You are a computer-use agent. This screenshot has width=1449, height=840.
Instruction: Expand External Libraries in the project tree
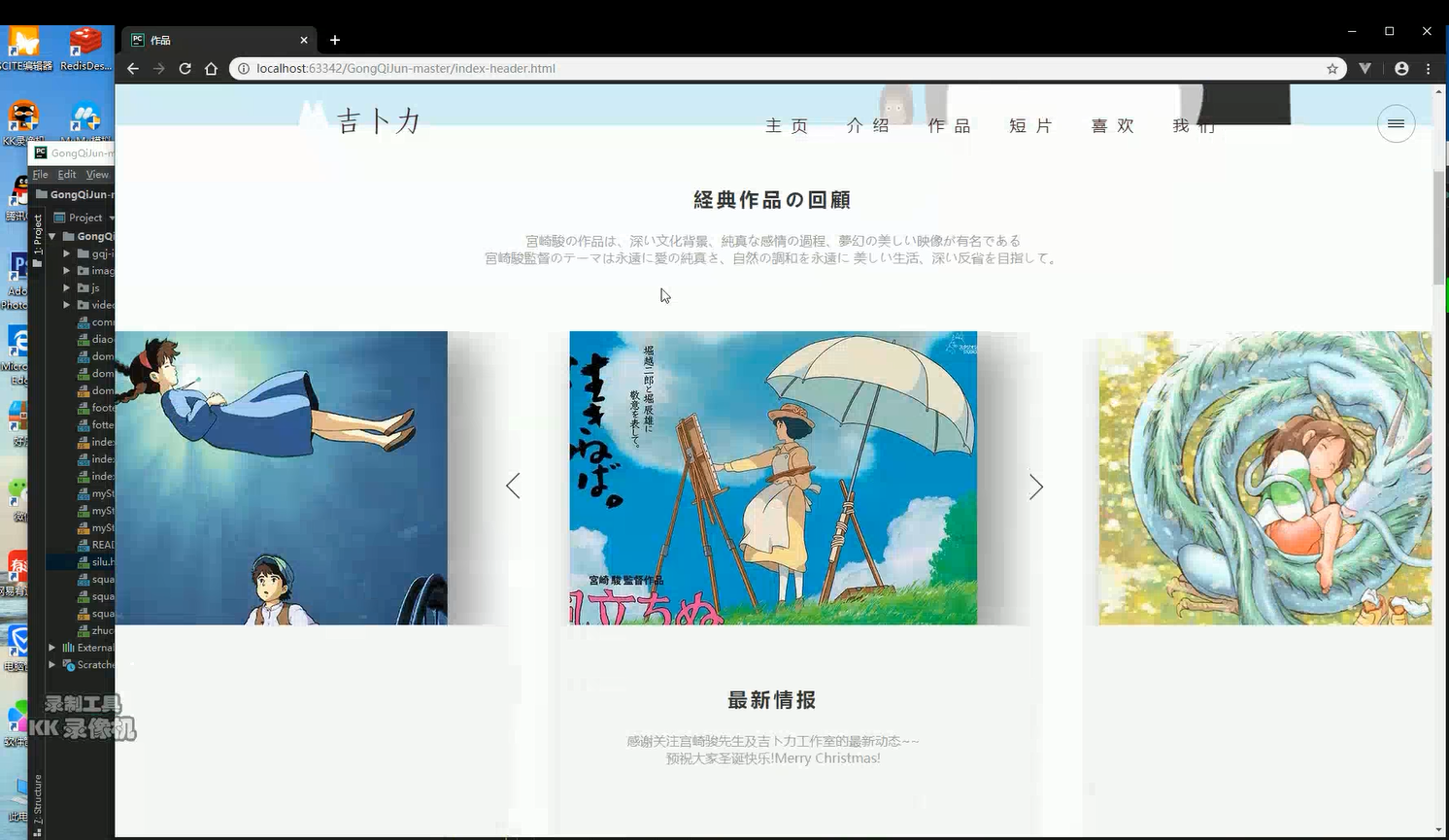(52, 648)
